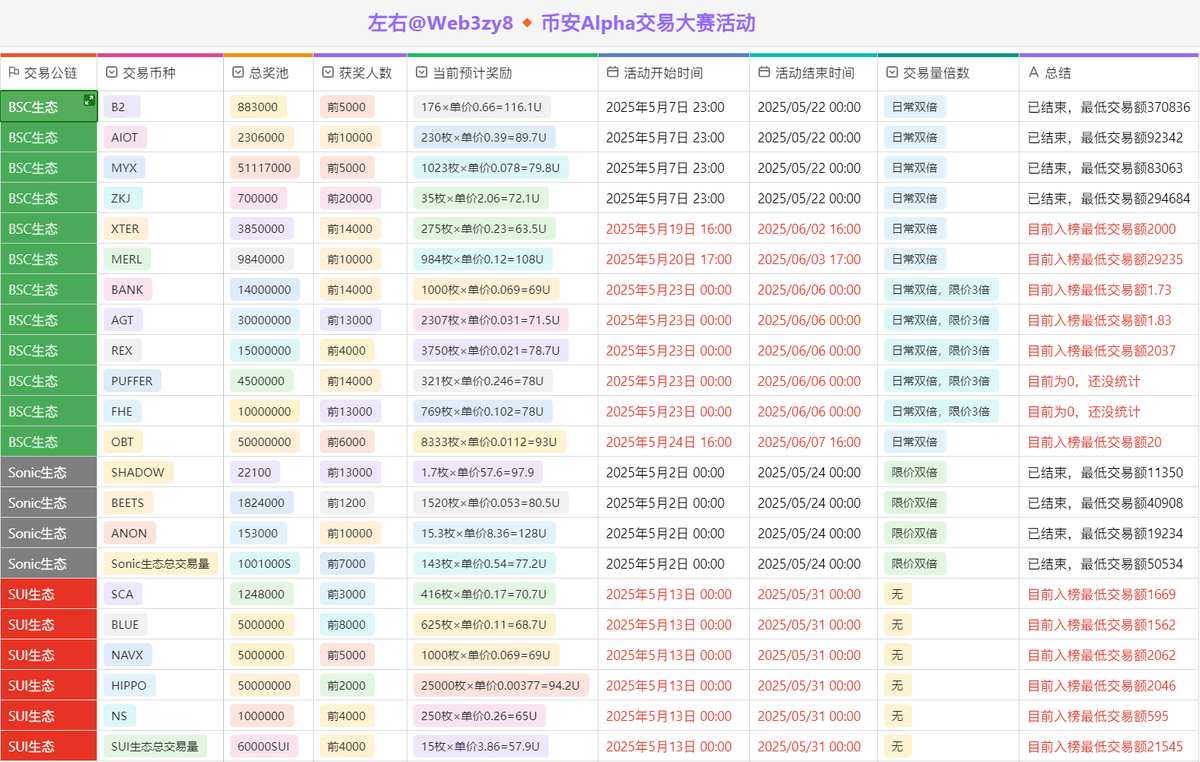Click start time 2025年5月20日 17:00
1200x762 pixels.
point(669,259)
